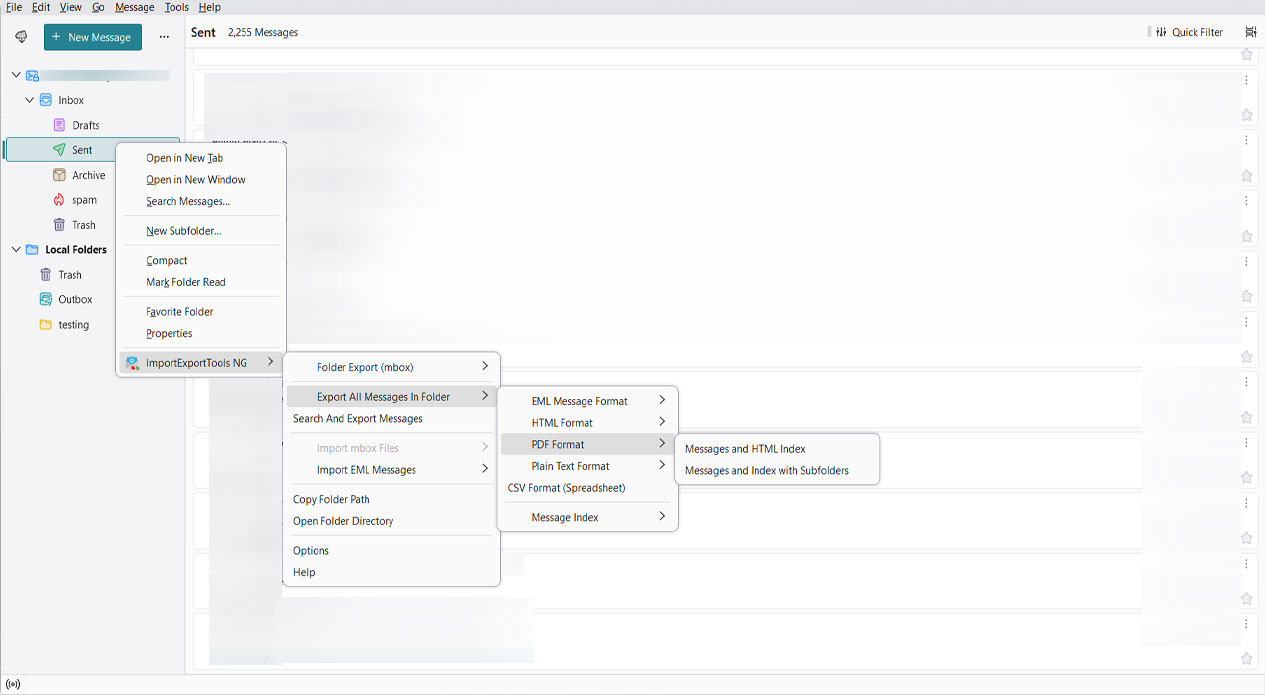This screenshot has height=695, width=1265.
Task: Click the Spaces toolbar icon top-left
Action: tap(20, 36)
